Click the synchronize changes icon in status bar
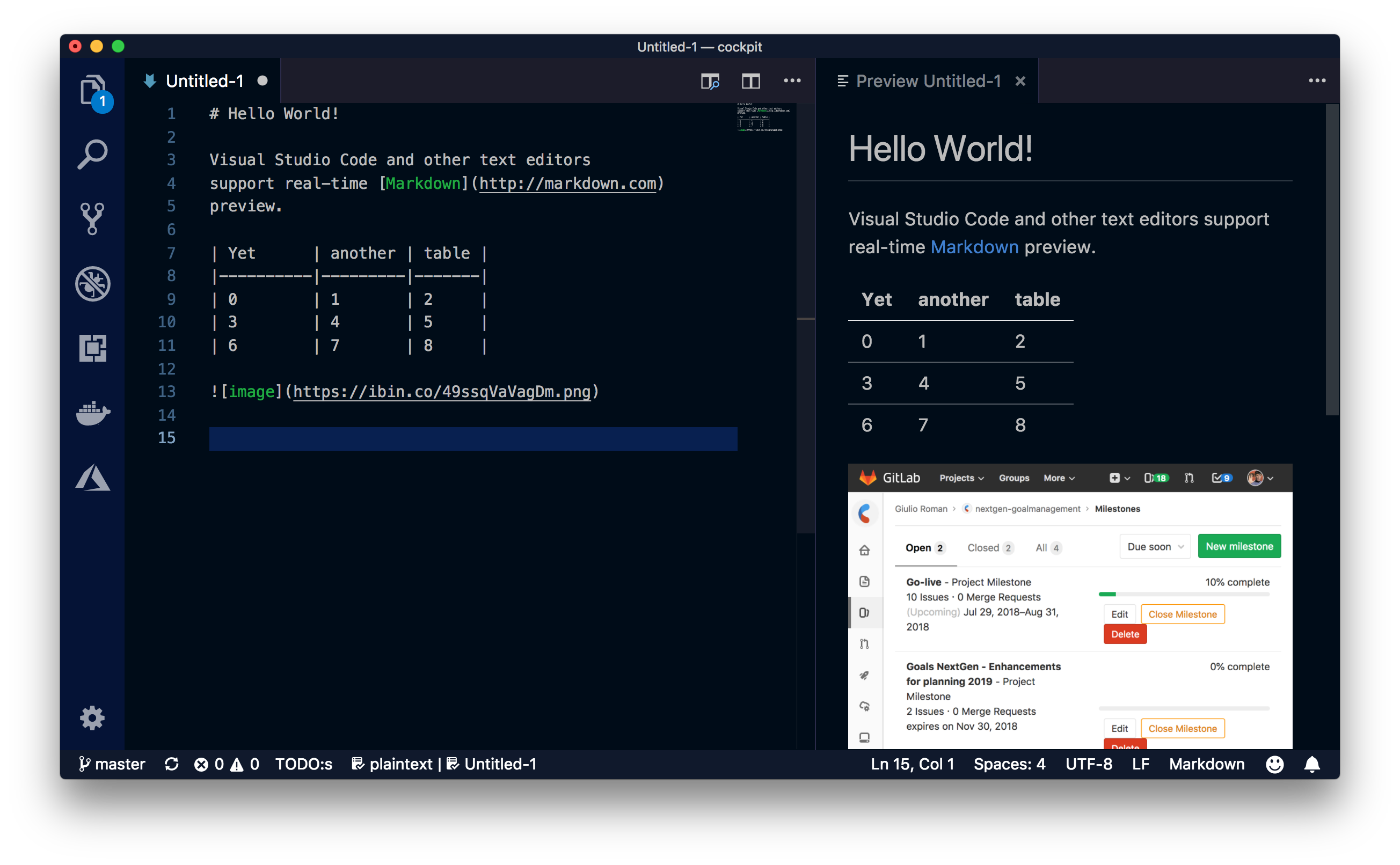The height and width of the screenshot is (865, 1400). [172, 764]
